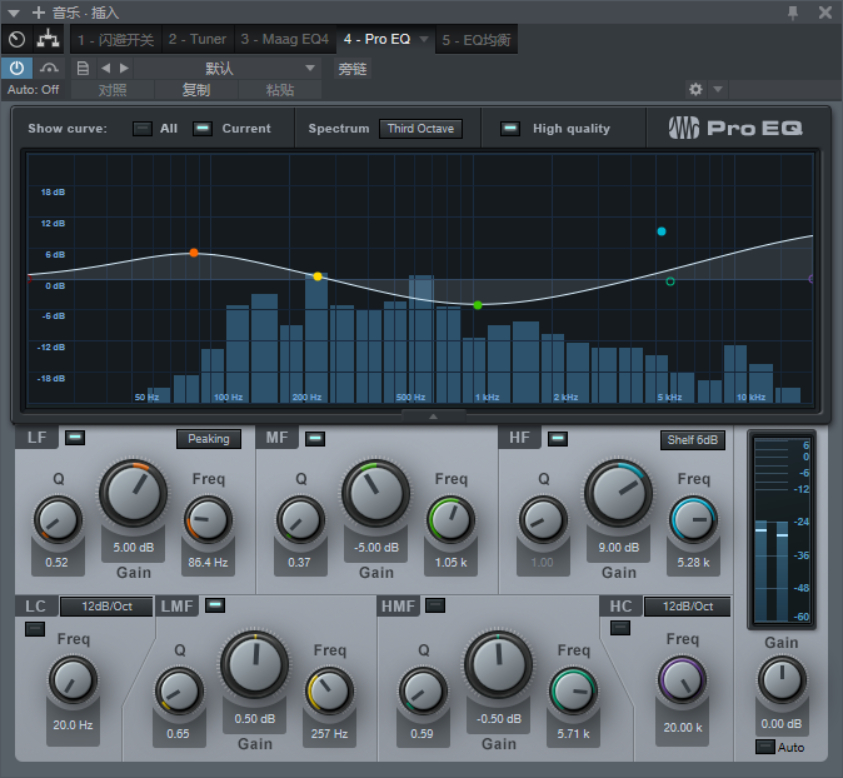Go to the previous preset arrow
Viewport: 843px width, 778px height.
coord(105,68)
